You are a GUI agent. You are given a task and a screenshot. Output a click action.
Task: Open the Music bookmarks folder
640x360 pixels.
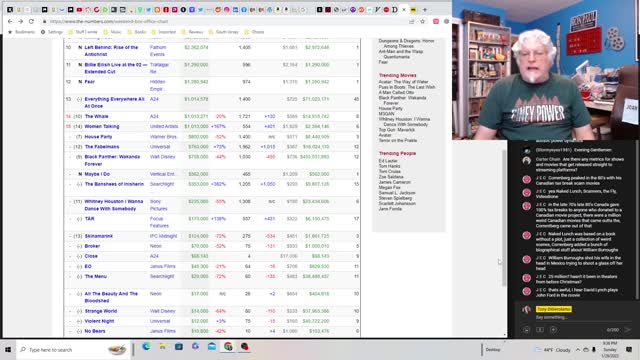coord(113,32)
